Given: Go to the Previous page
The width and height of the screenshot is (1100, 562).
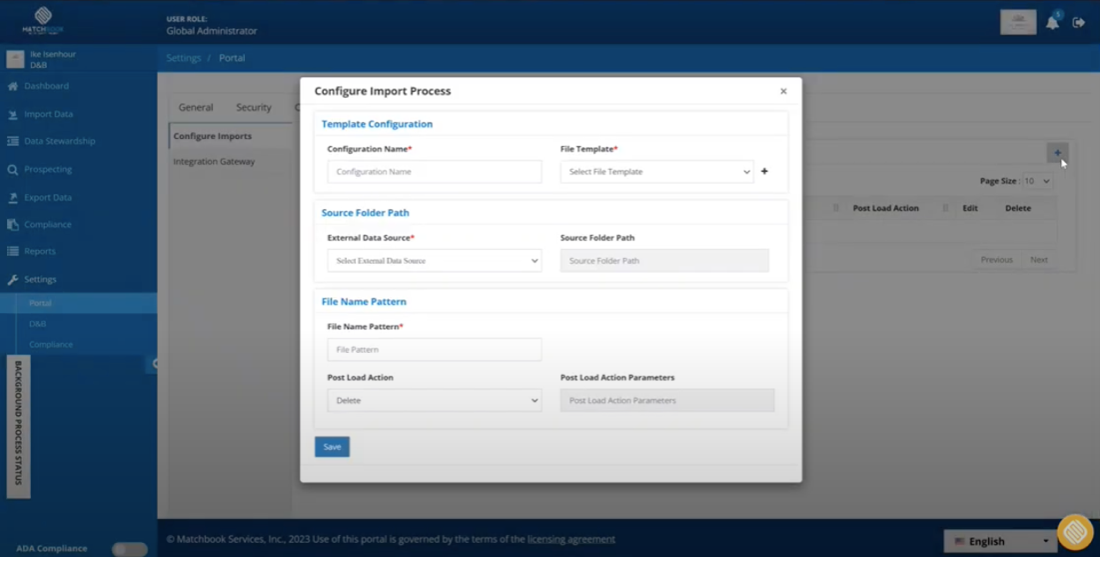Looking at the screenshot, I should 996,260.
